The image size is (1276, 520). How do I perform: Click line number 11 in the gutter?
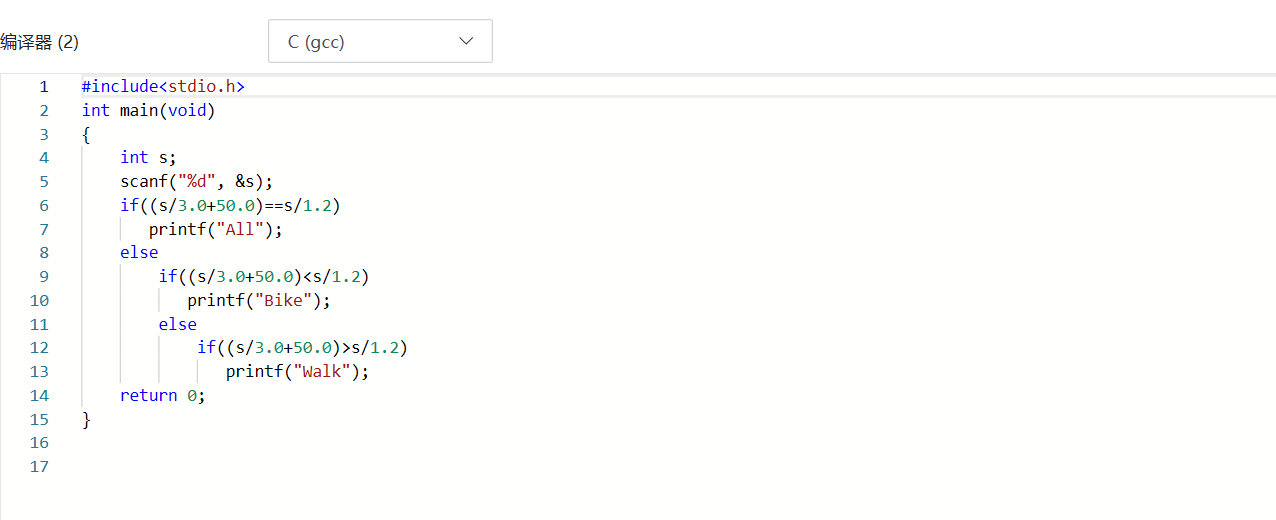(39, 324)
